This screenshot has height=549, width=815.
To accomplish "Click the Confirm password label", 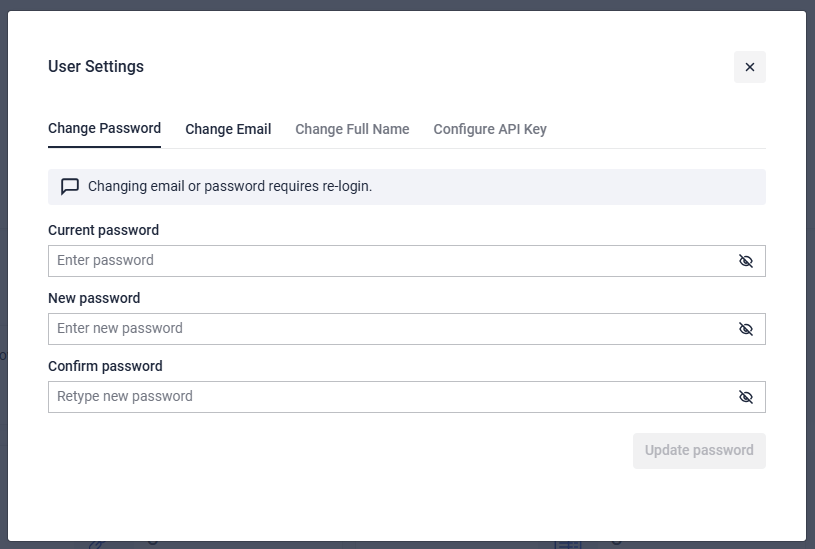I will point(105,366).
